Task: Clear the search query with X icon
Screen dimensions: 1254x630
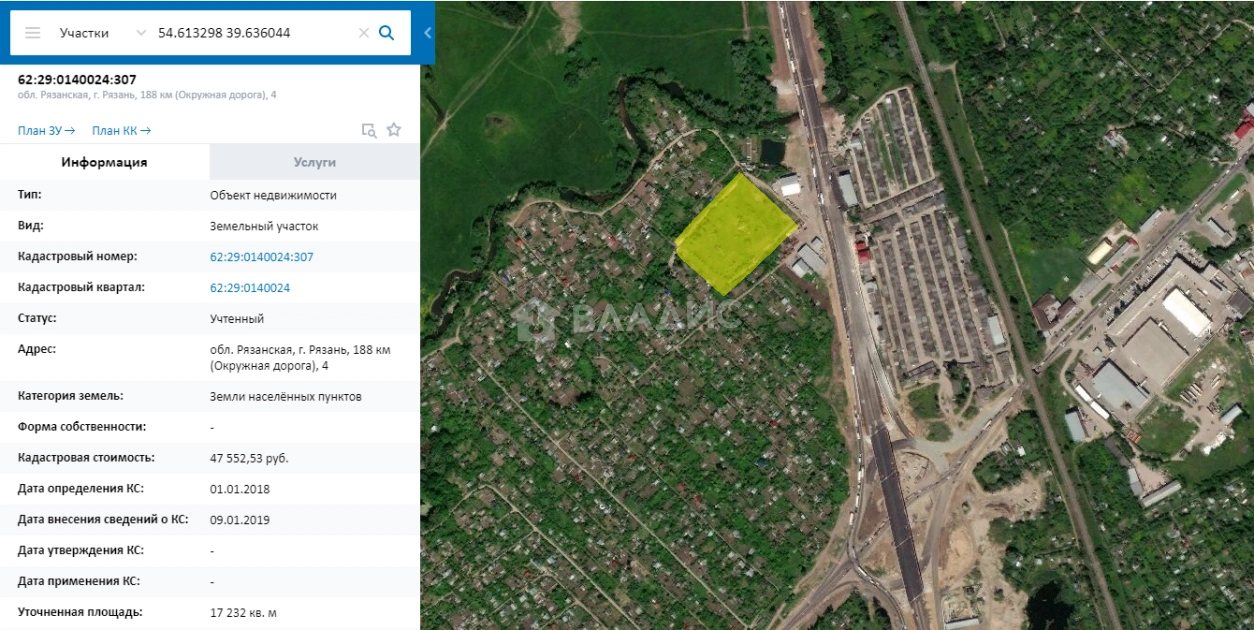Action: click(364, 33)
